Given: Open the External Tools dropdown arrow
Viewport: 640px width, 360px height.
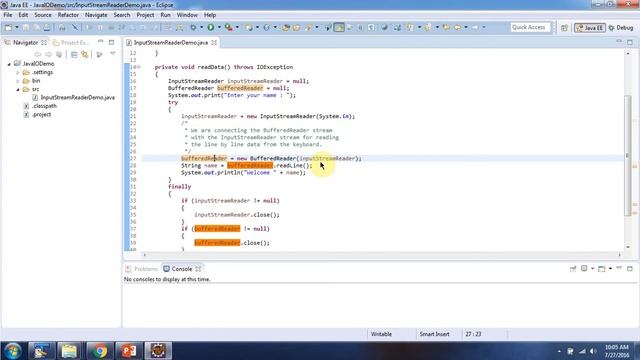Looking at the screenshot, I should click(x=237, y=27).
